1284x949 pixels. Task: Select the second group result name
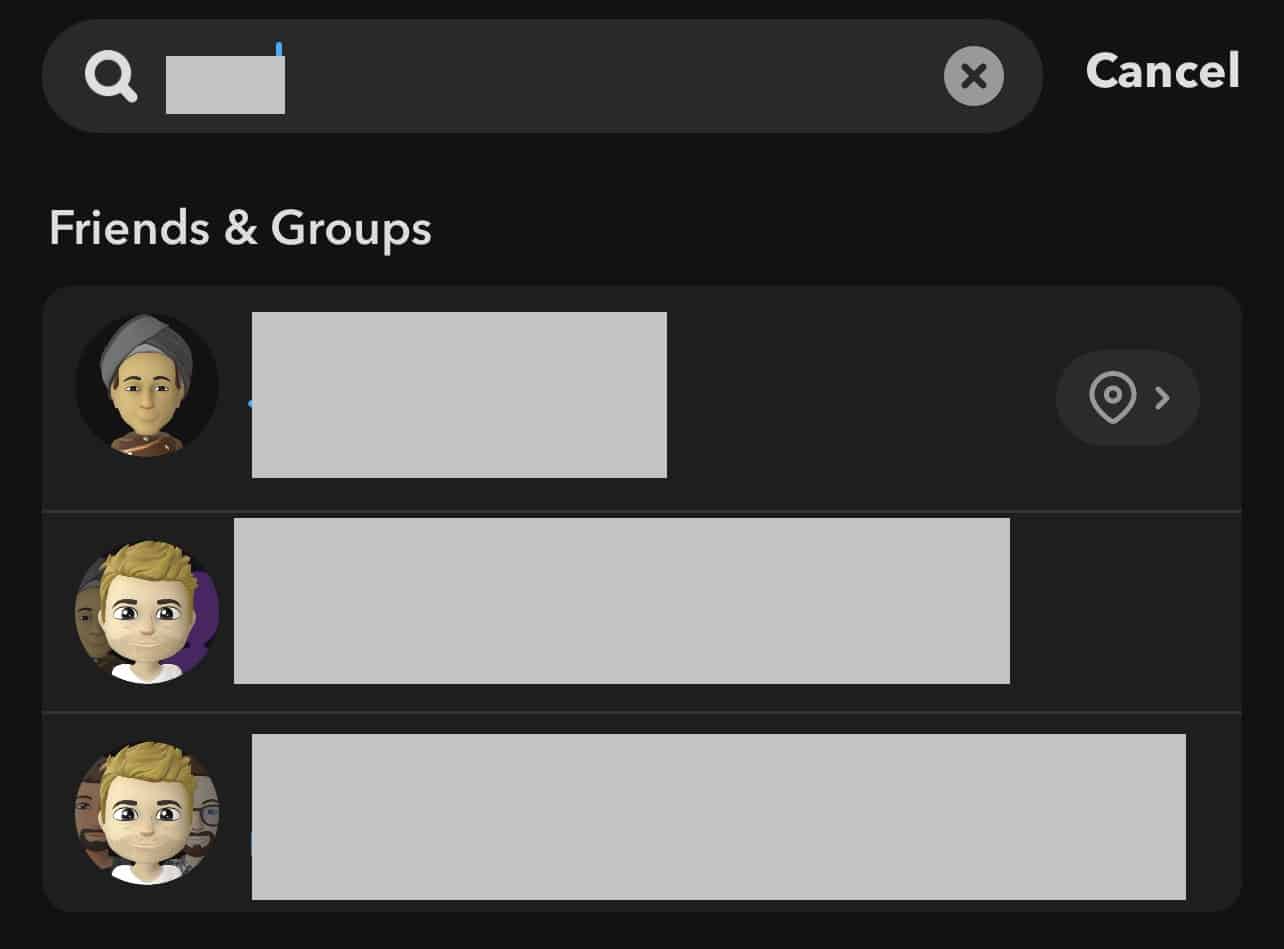pyautogui.click(x=621, y=601)
